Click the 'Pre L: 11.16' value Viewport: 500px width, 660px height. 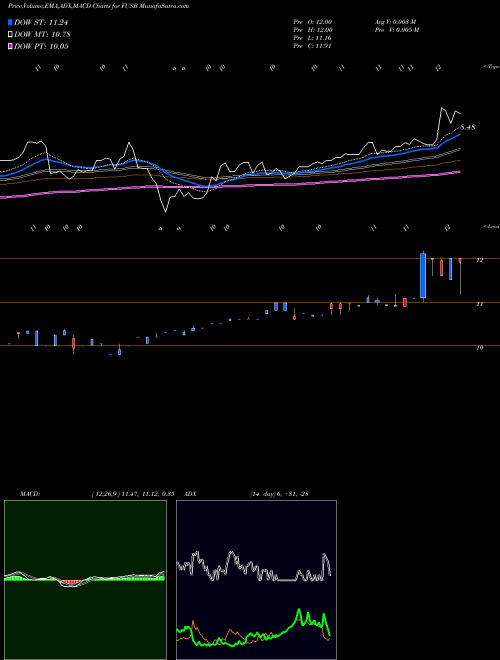tap(312, 38)
